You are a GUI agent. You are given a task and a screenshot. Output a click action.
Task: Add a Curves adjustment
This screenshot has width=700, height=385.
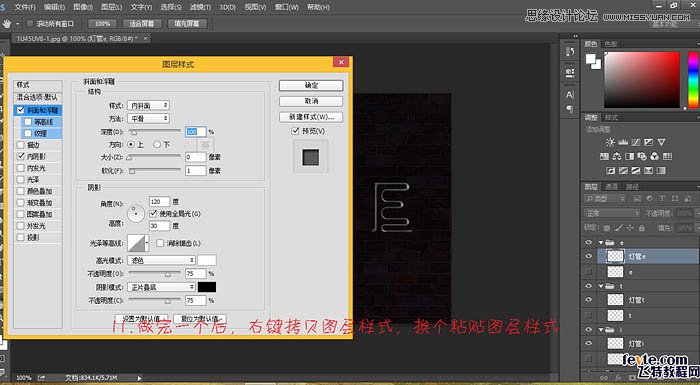coord(636,142)
